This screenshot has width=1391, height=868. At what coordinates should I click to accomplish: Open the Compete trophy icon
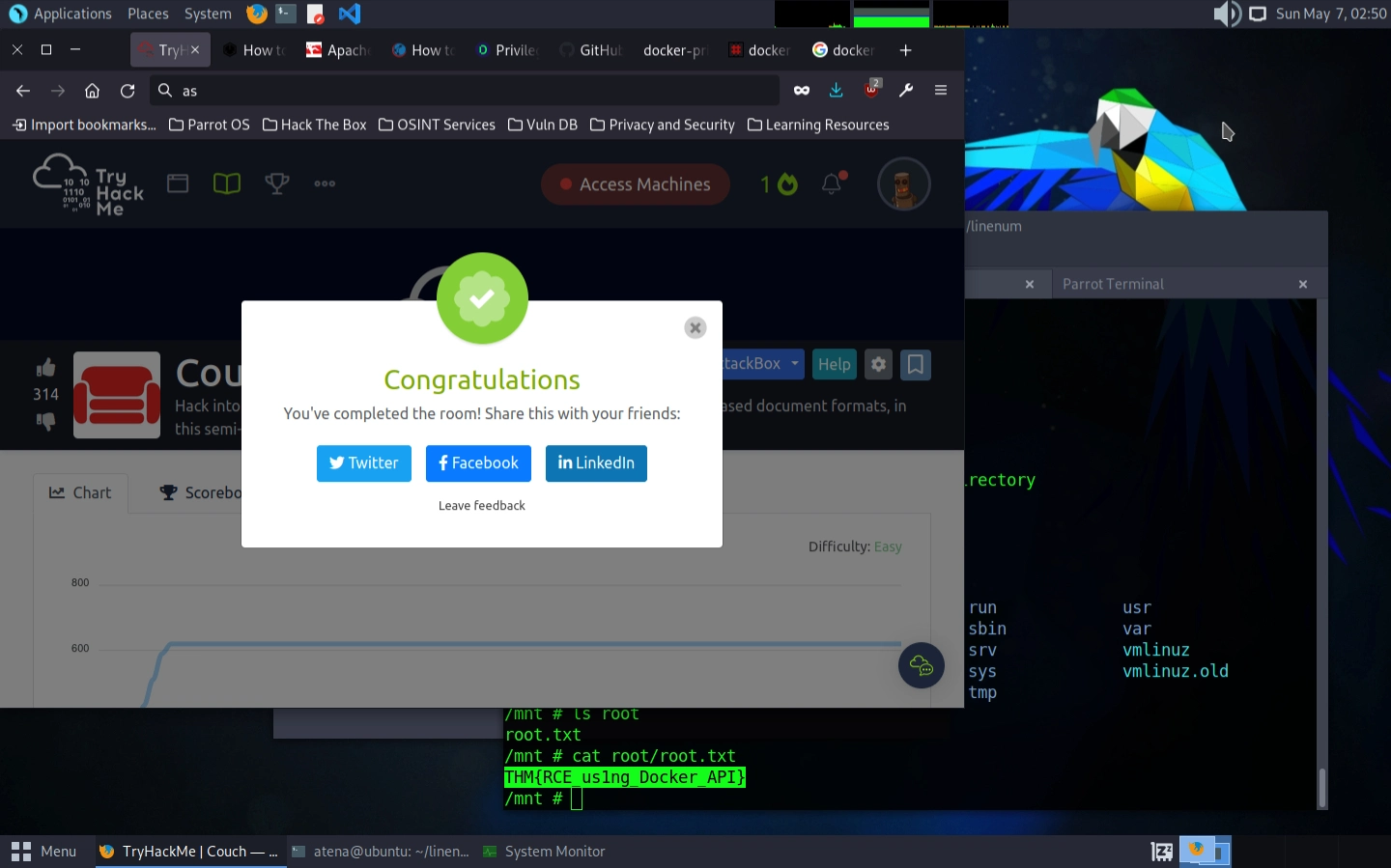tap(277, 183)
